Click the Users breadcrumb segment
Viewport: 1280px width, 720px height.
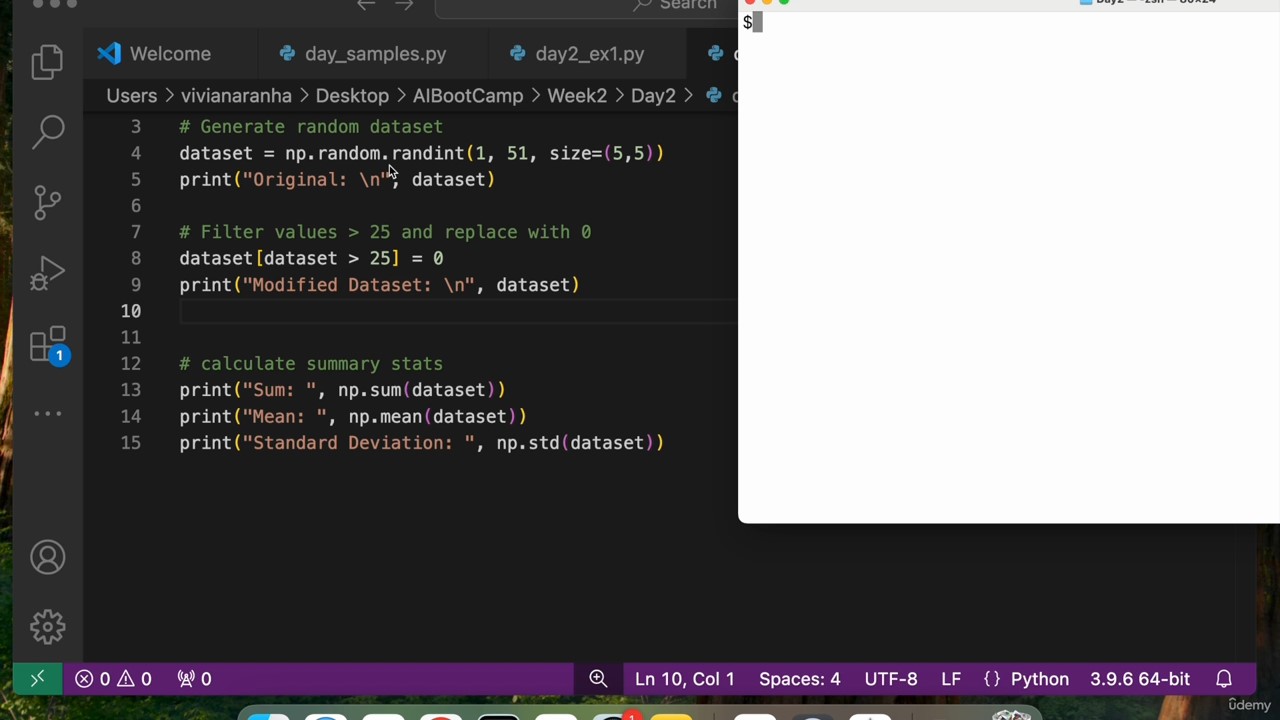pos(131,96)
